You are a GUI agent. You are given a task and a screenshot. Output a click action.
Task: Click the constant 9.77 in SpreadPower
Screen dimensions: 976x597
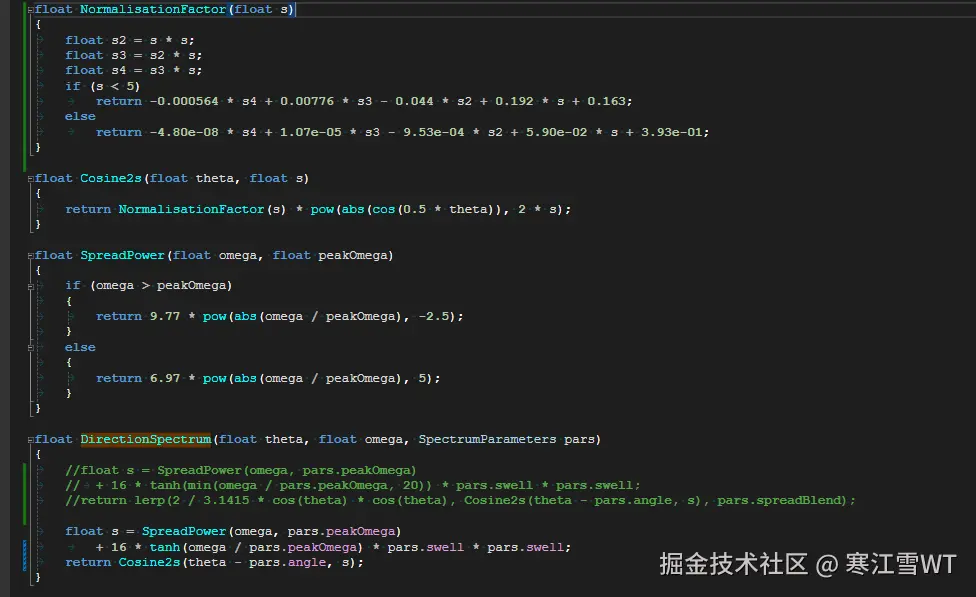pyautogui.click(x=166, y=316)
